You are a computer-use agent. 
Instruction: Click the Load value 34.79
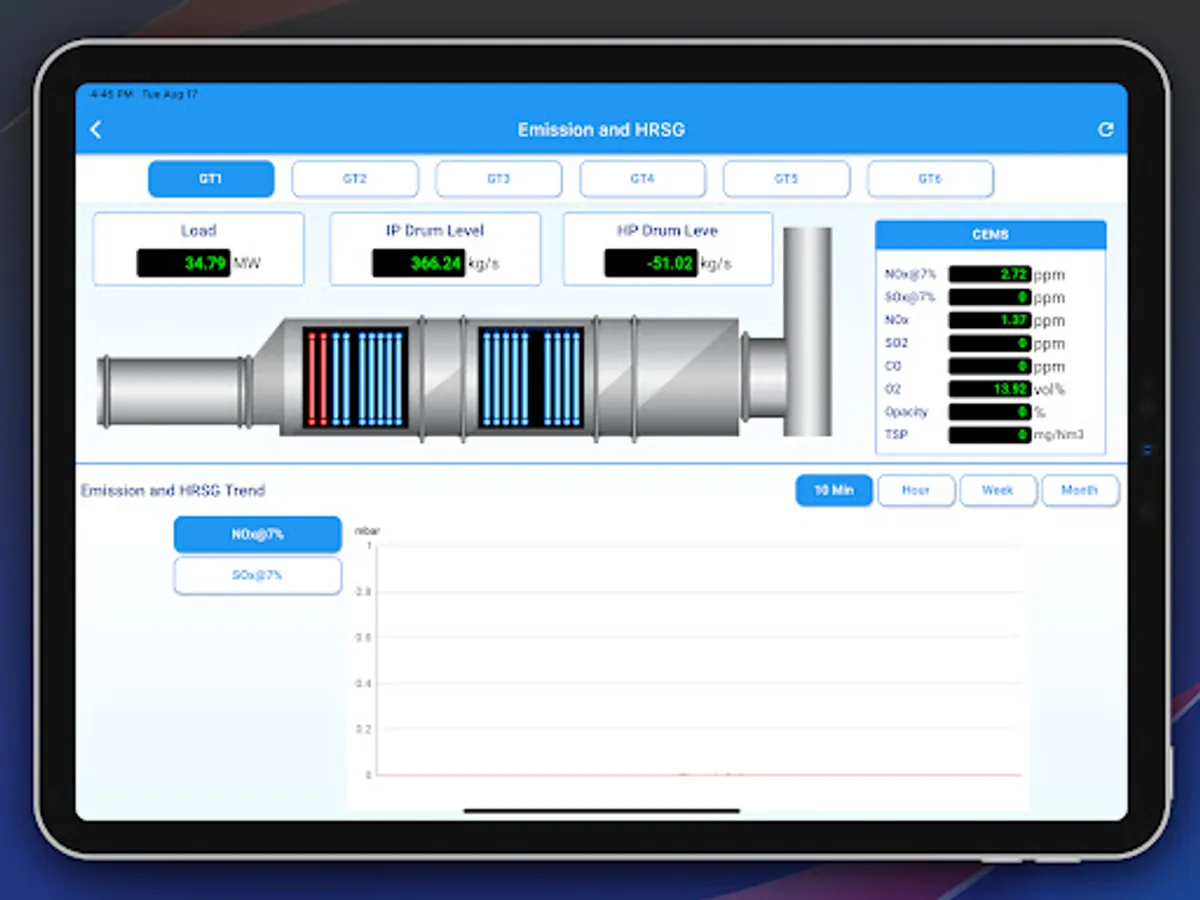(184, 264)
